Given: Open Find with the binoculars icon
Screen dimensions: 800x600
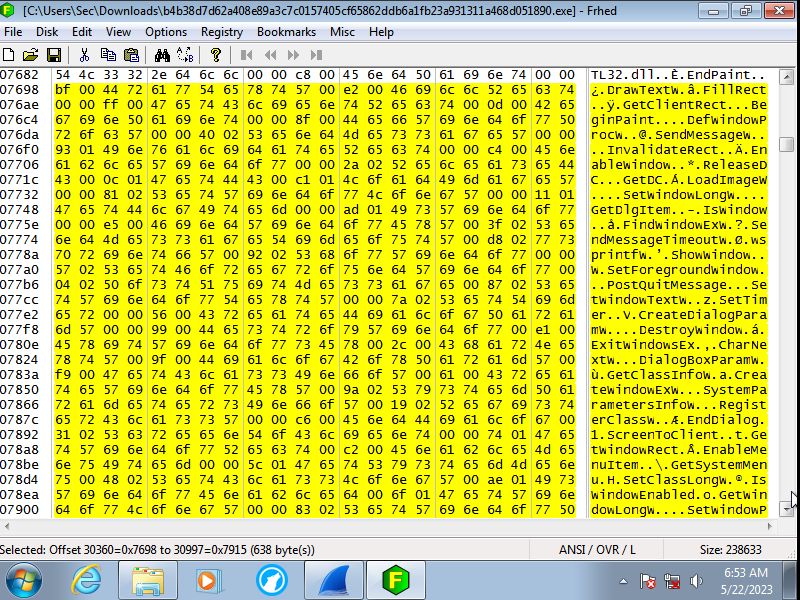Looking at the screenshot, I should click(162, 55).
